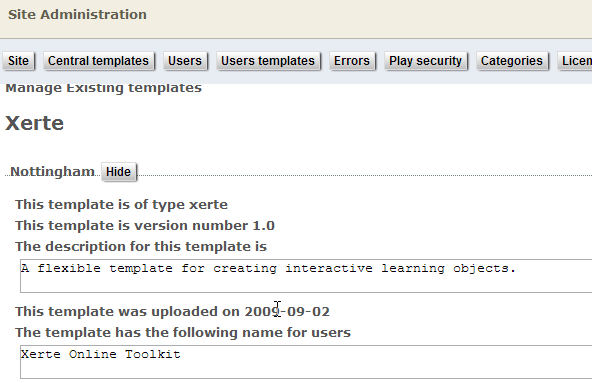592x383 pixels.
Task: Open the partially visible Licences tab
Action: click(x=575, y=61)
